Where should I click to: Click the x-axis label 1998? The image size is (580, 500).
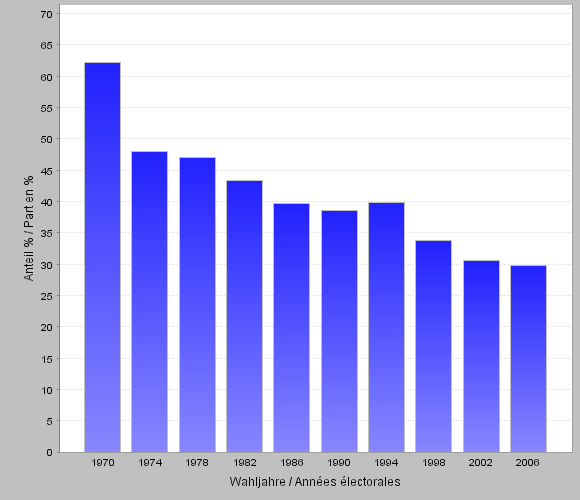[x=434, y=463]
